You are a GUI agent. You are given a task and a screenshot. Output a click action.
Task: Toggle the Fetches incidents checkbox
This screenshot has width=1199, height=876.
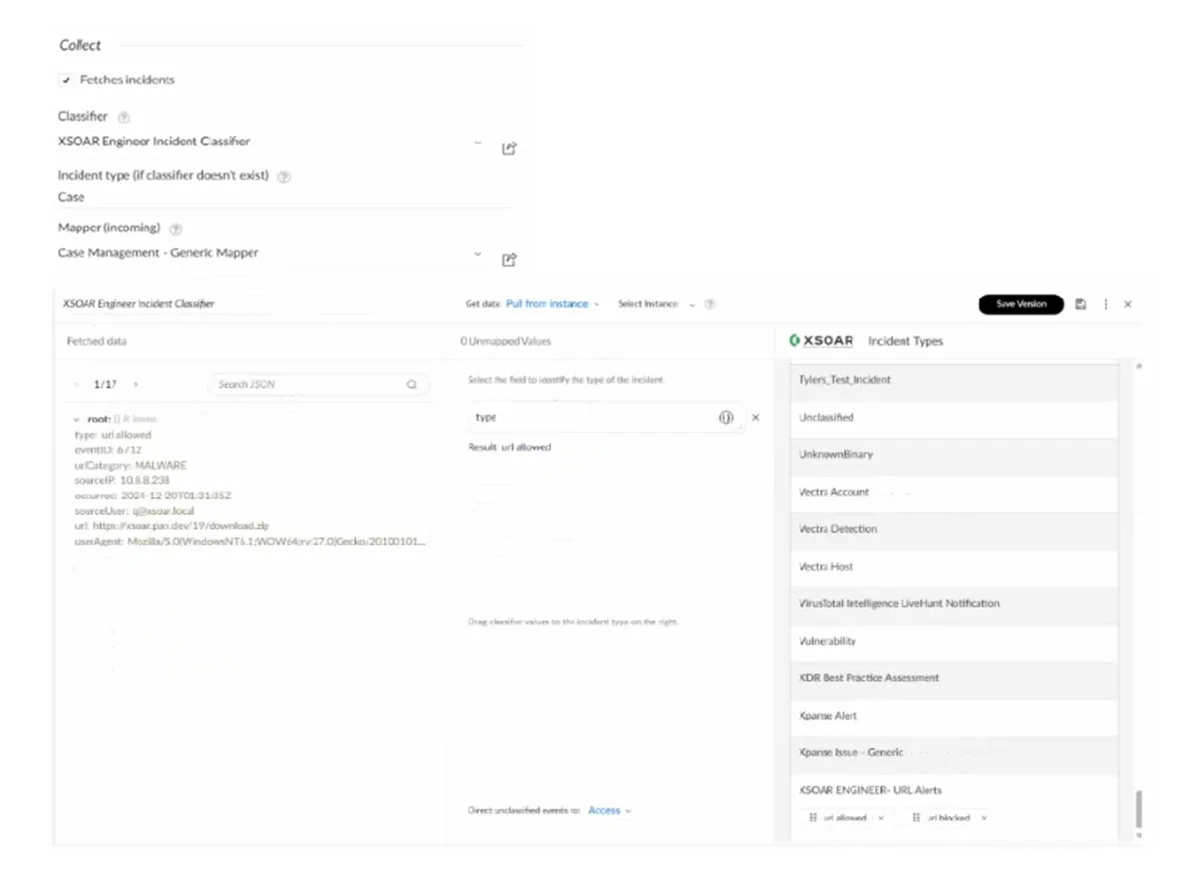66,79
